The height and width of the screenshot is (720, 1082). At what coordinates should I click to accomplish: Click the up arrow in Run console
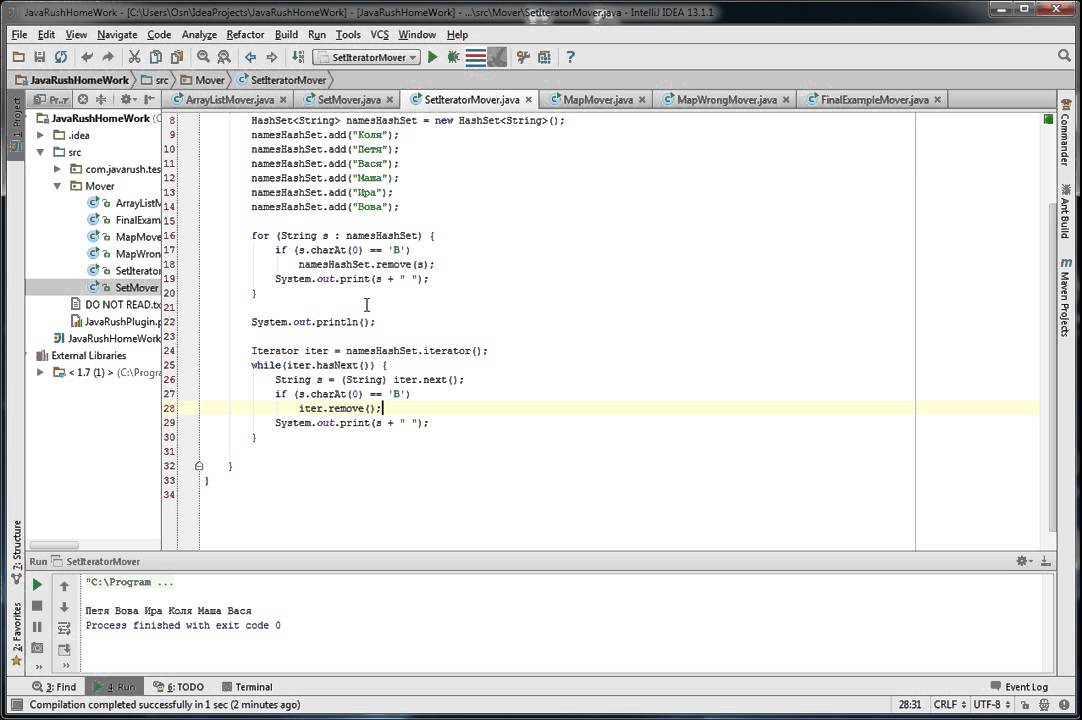coord(64,586)
